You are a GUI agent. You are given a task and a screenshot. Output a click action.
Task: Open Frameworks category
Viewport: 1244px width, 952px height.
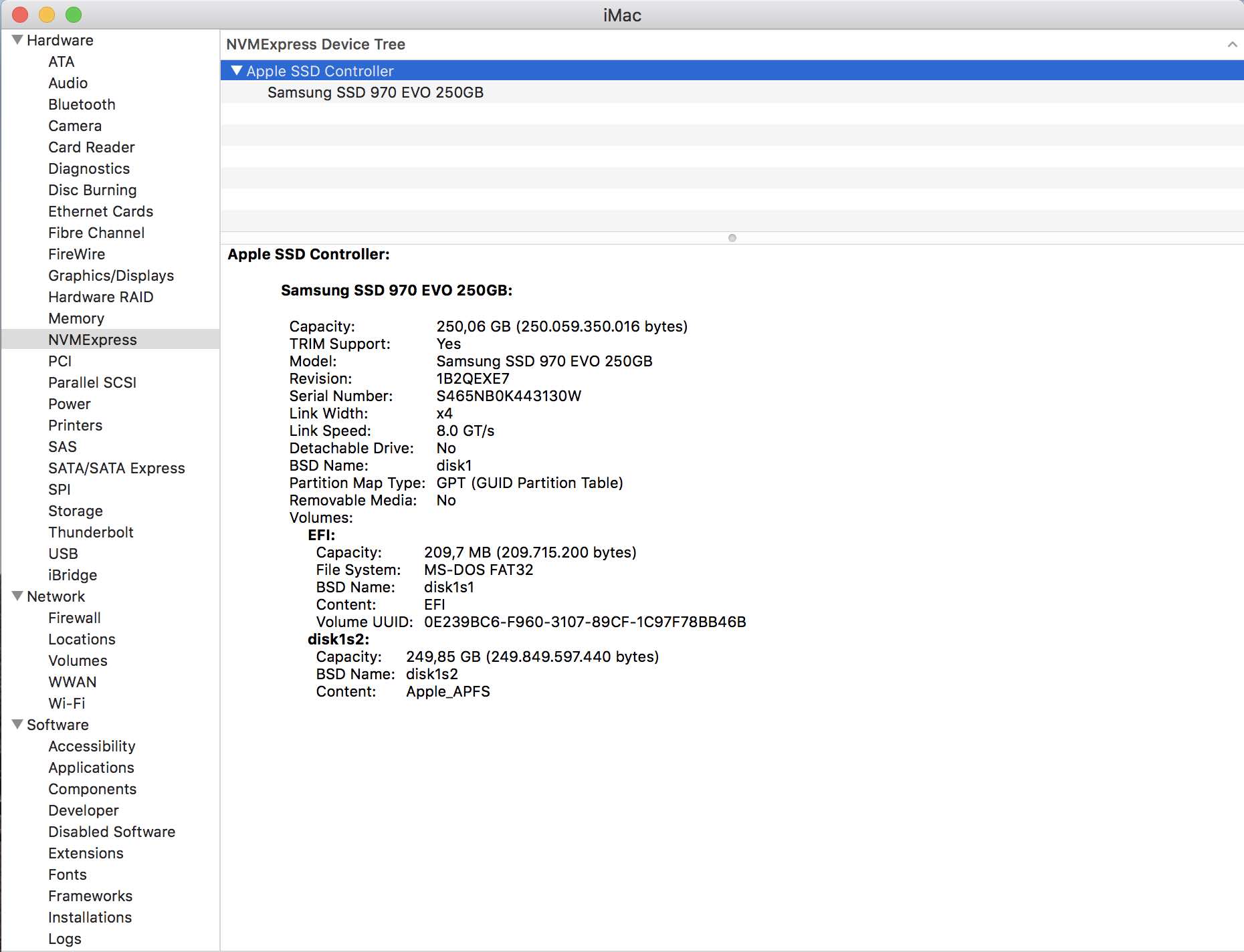coord(90,896)
